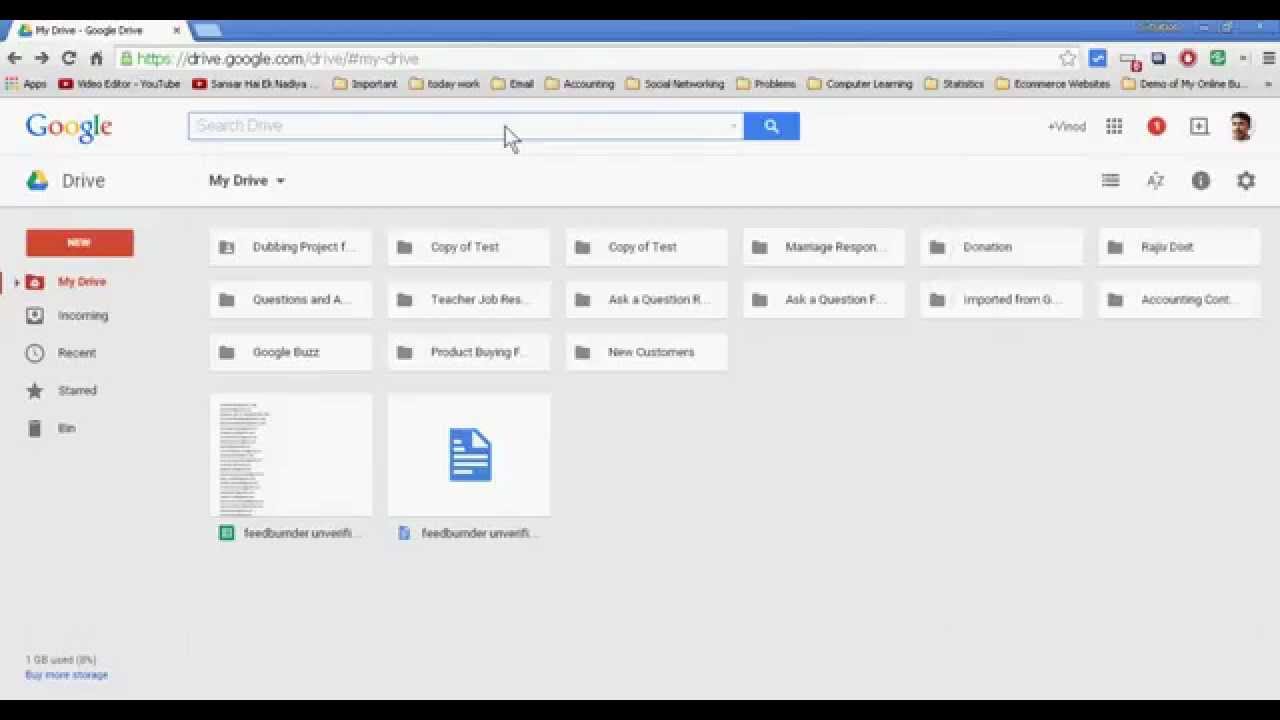Open the today work bookmarks folder
This screenshot has width=1280, height=720.
pyautogui.click(x=444, y=84)
